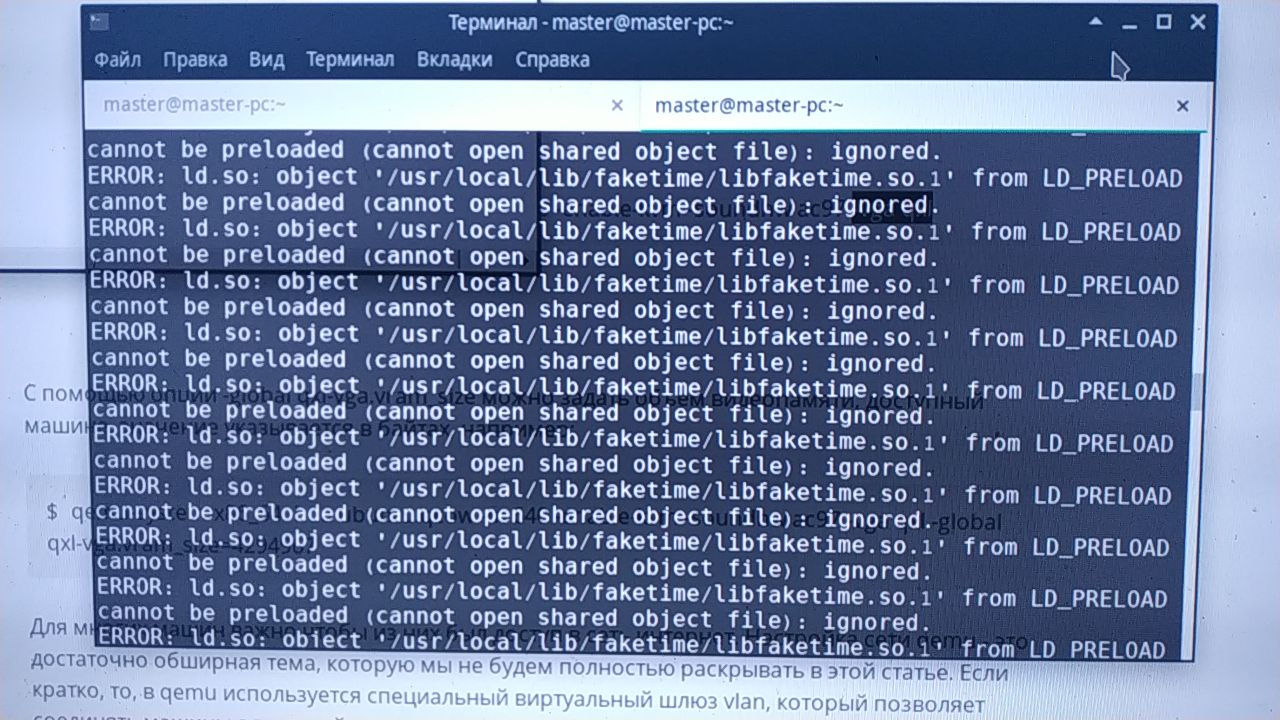Close the second terminal tab
This screenshot has height=720, width=1280.
[1183, 106]
